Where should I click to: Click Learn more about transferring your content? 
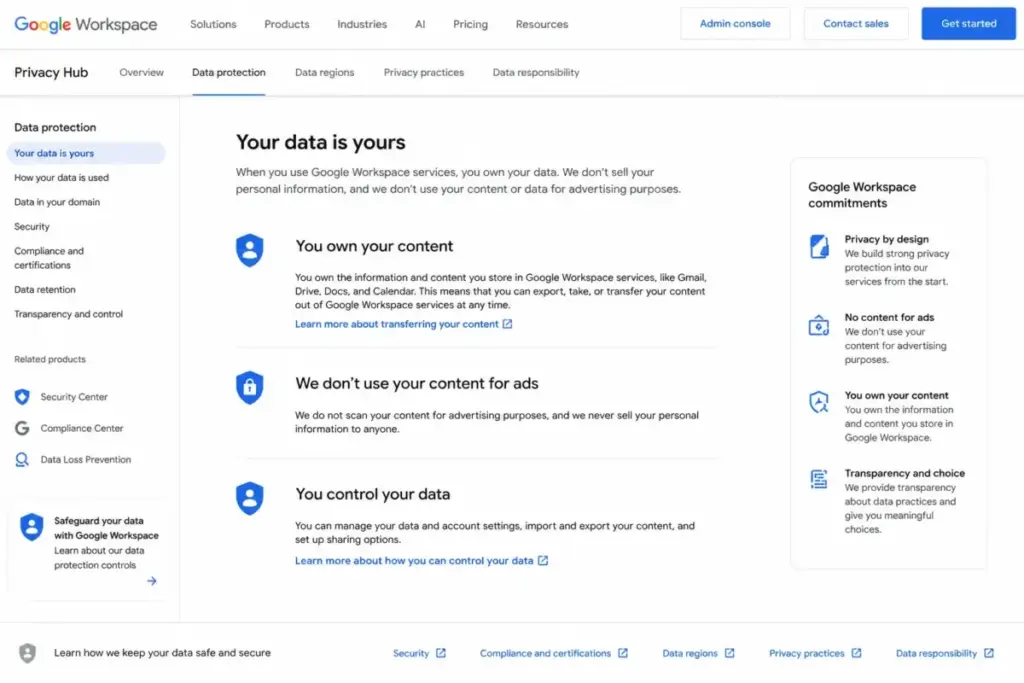point(396,324)
